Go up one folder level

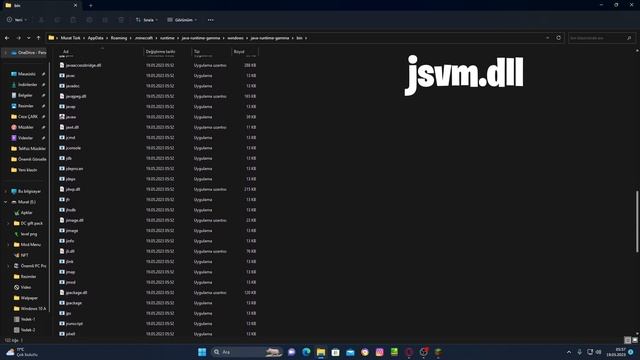point(38,38)
